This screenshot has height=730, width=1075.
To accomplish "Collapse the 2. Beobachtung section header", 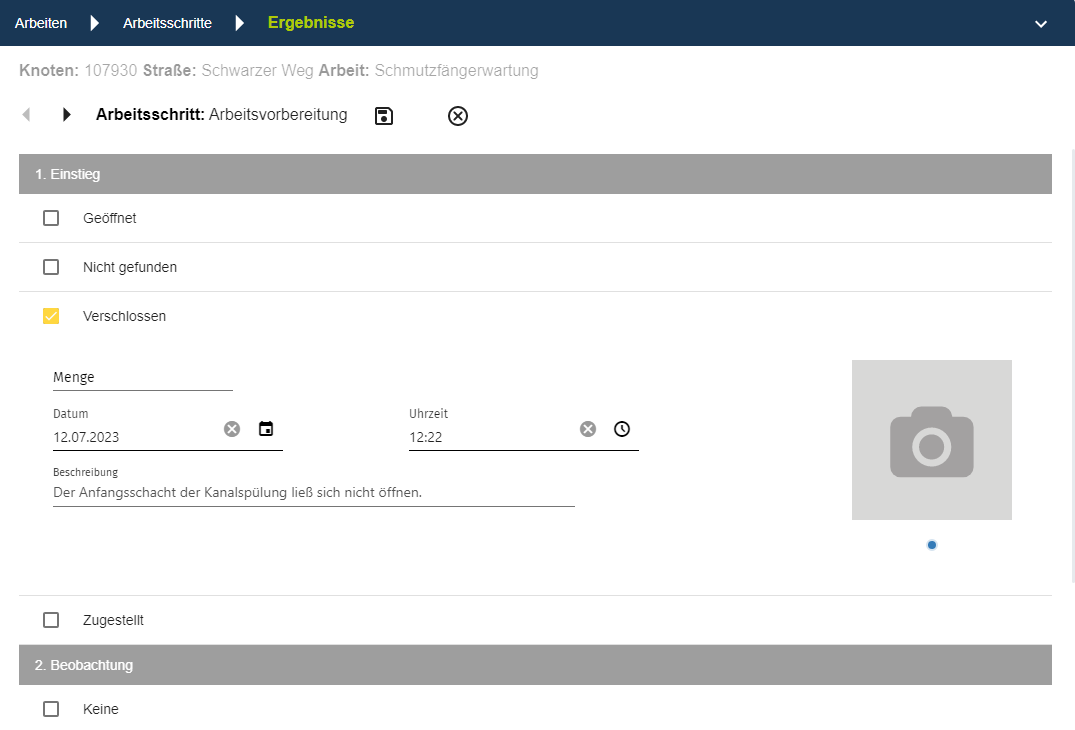I will tap(535, 665).
